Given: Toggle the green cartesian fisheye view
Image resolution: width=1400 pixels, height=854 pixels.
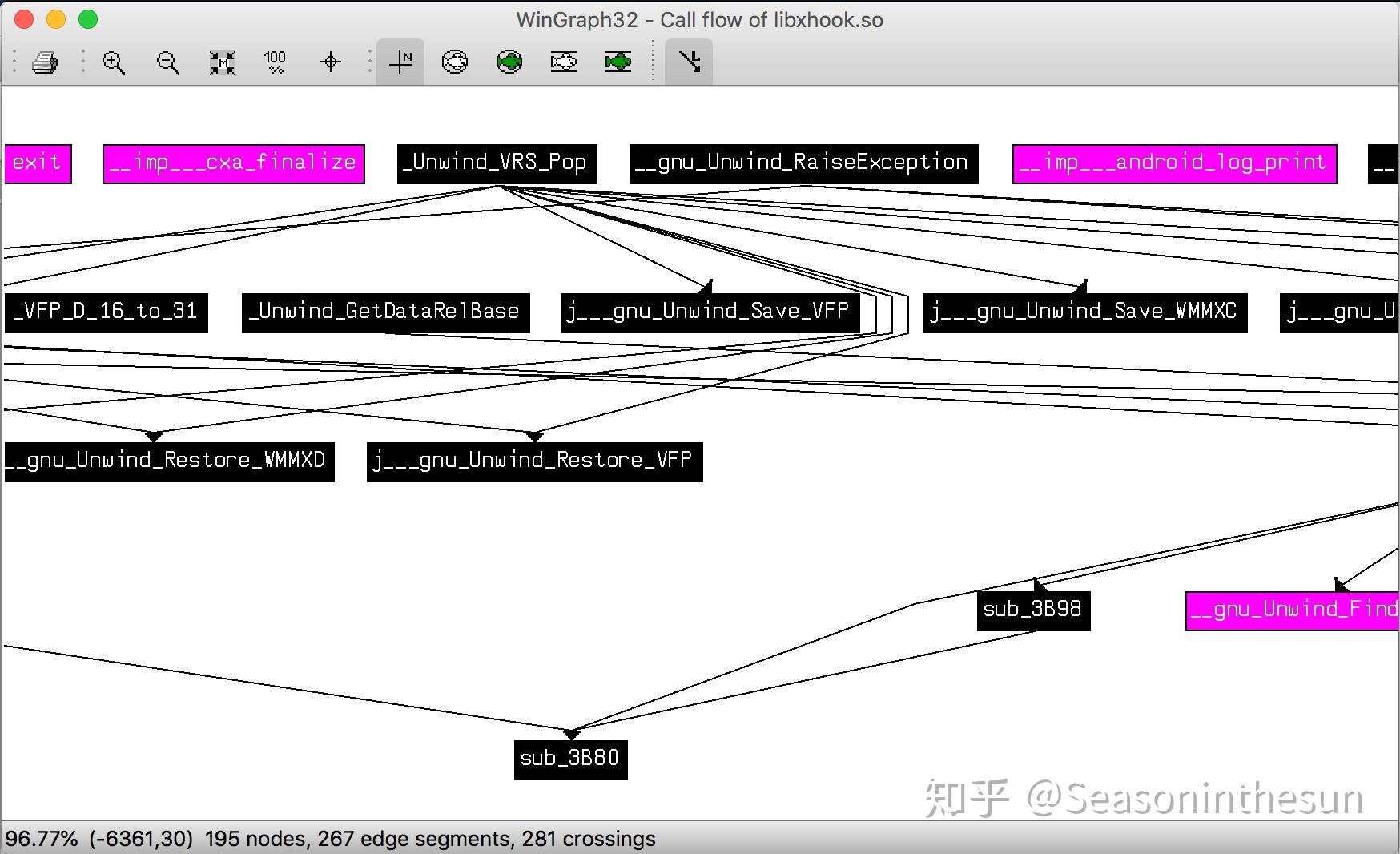Looking at the screenshot, I should 618,62.
